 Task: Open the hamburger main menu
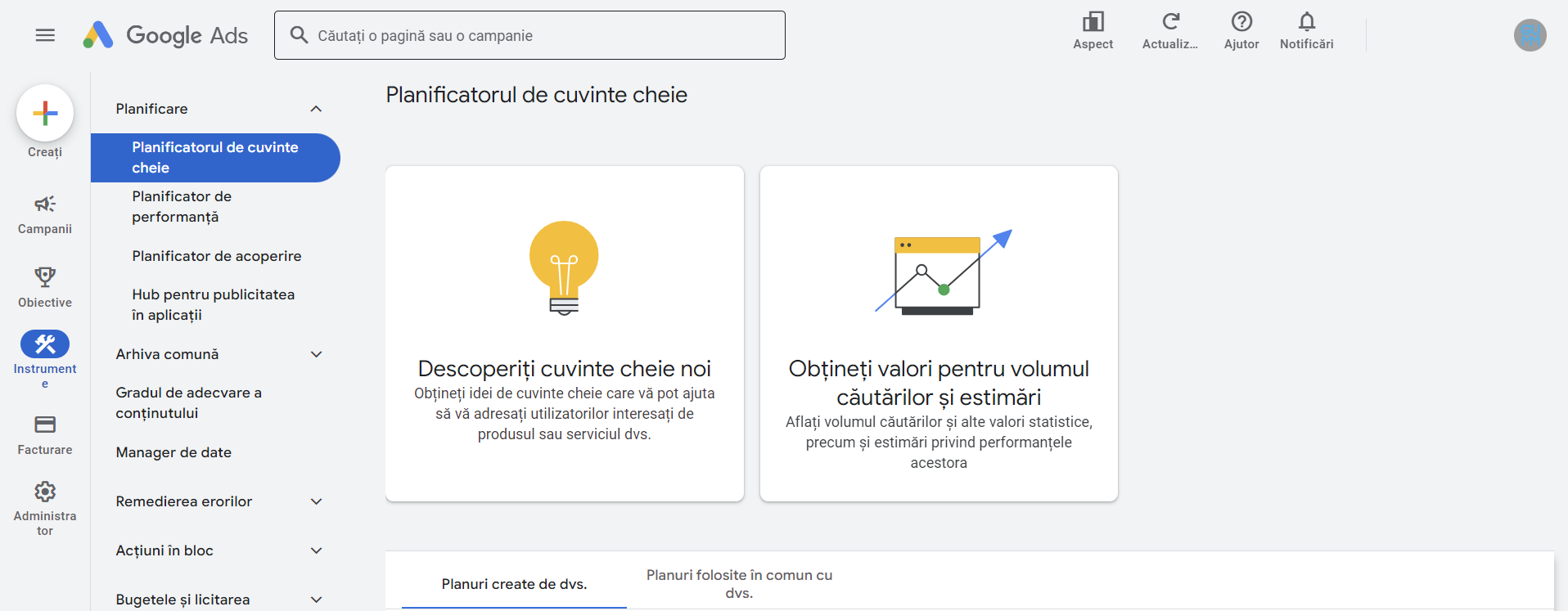(x=45, y=35)
